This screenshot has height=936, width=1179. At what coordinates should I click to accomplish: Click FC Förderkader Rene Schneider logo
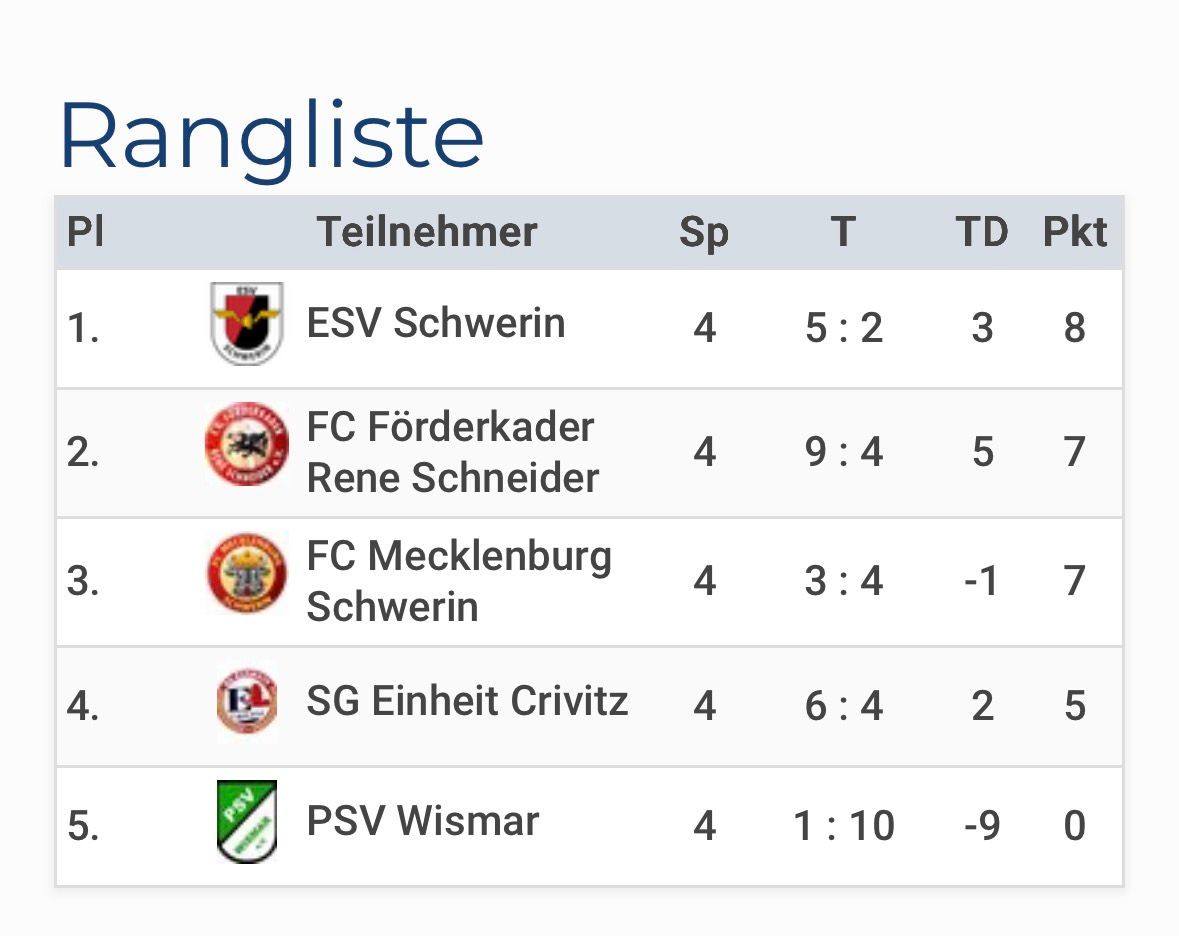(247, 445)
